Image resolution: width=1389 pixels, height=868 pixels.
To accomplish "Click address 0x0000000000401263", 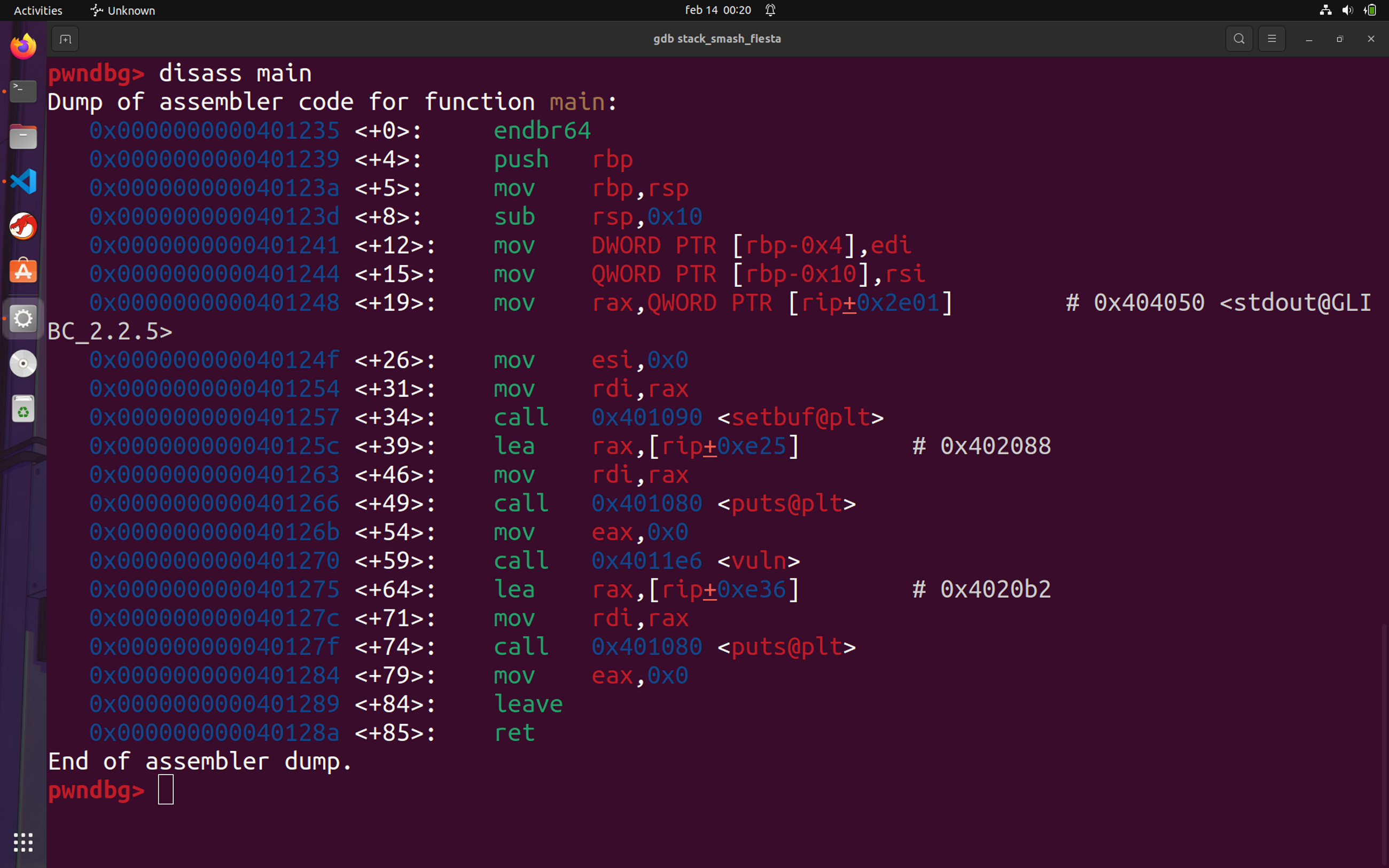I will [215, 475].
